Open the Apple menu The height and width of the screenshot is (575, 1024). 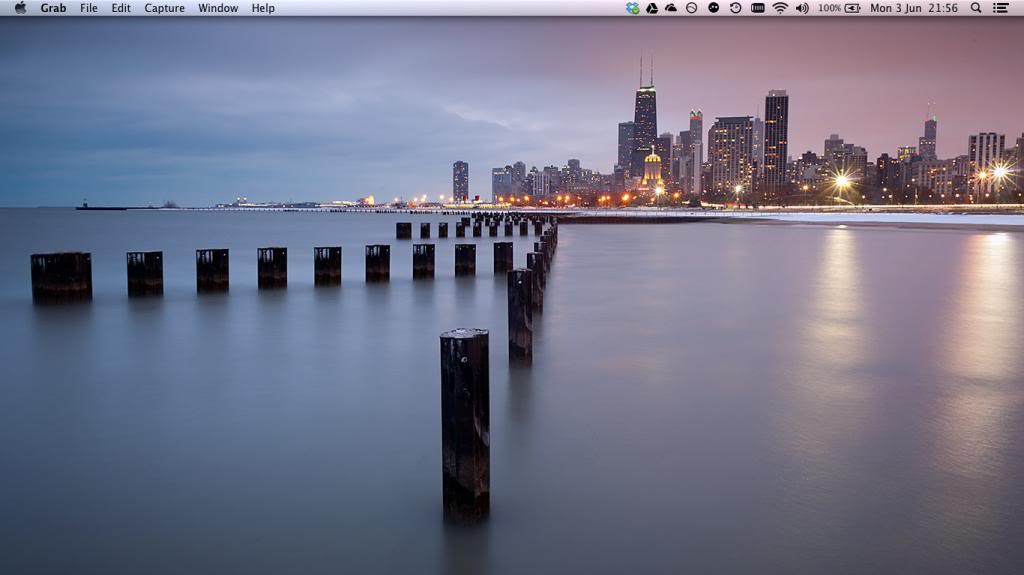point(20,8)
